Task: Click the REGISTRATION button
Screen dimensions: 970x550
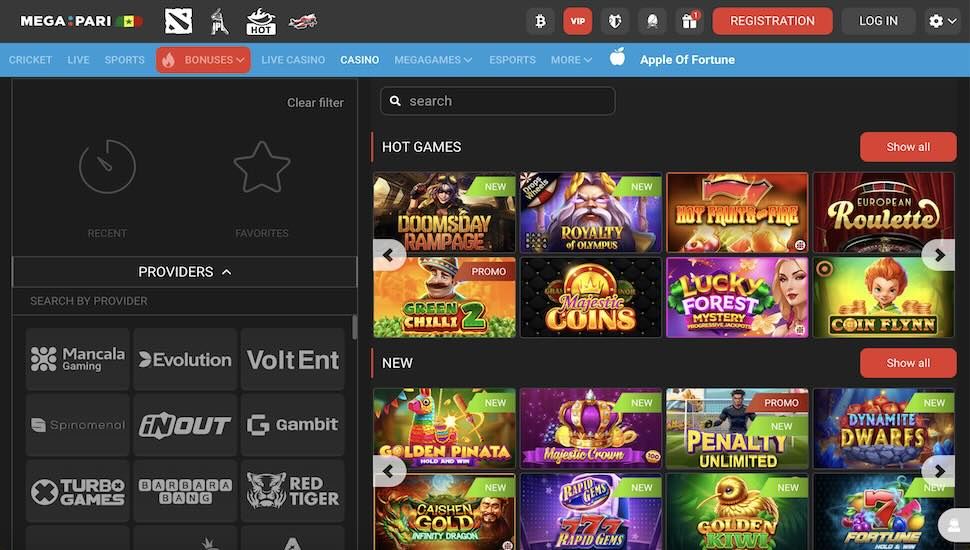Action: click(x=772, y=21)
